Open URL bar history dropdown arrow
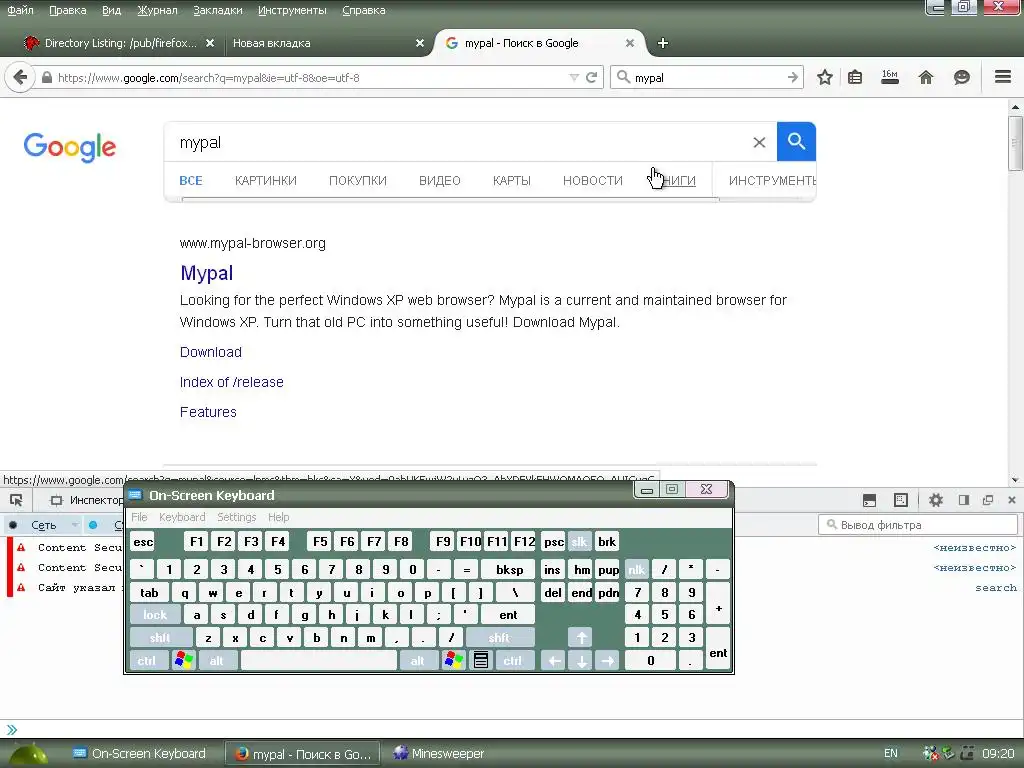The height and width of the screenshot is (768, 1024). [574, 78]
